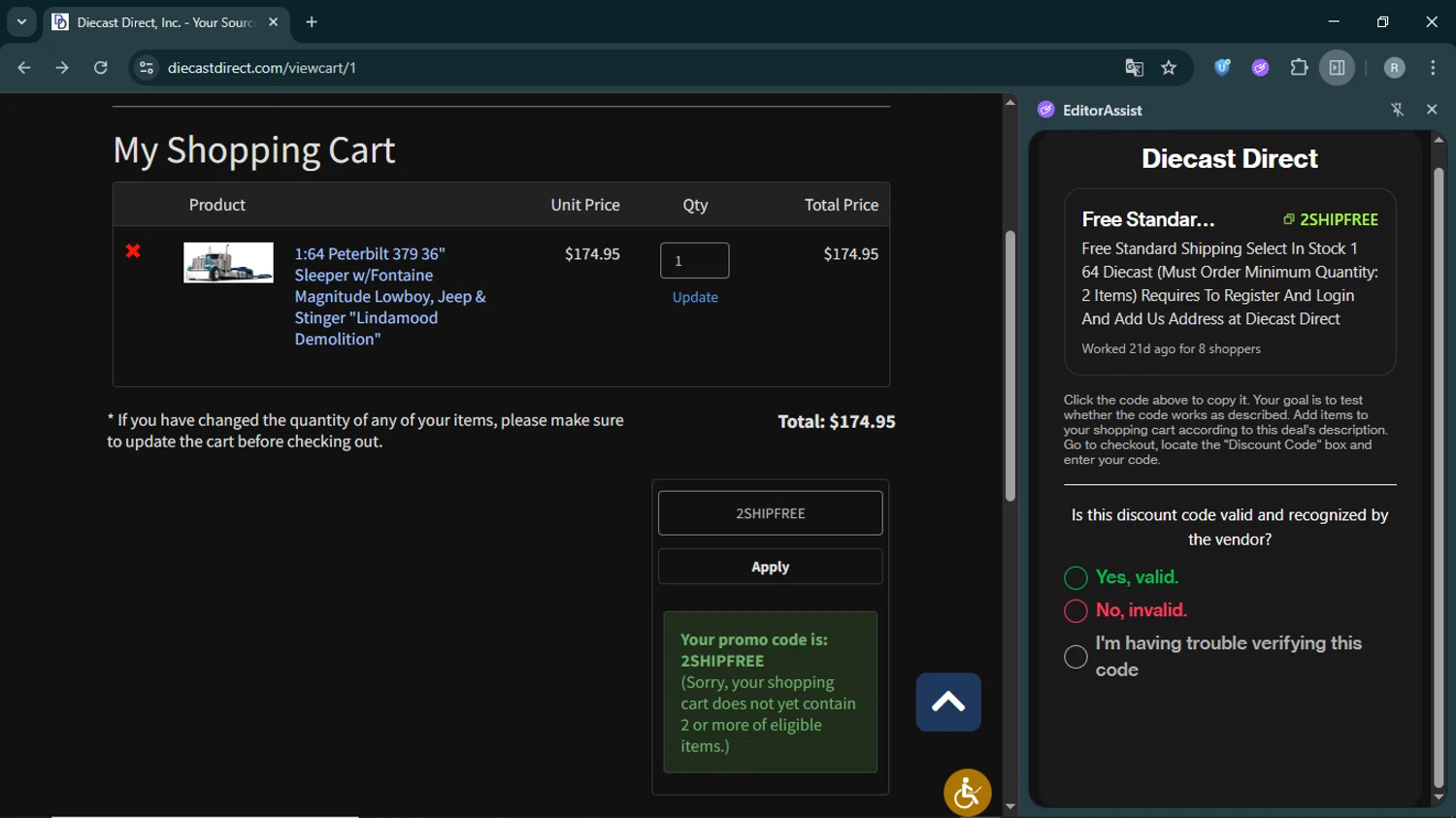Click the Qty column header
Screen dimensions: 1456x818
(695, 205)
